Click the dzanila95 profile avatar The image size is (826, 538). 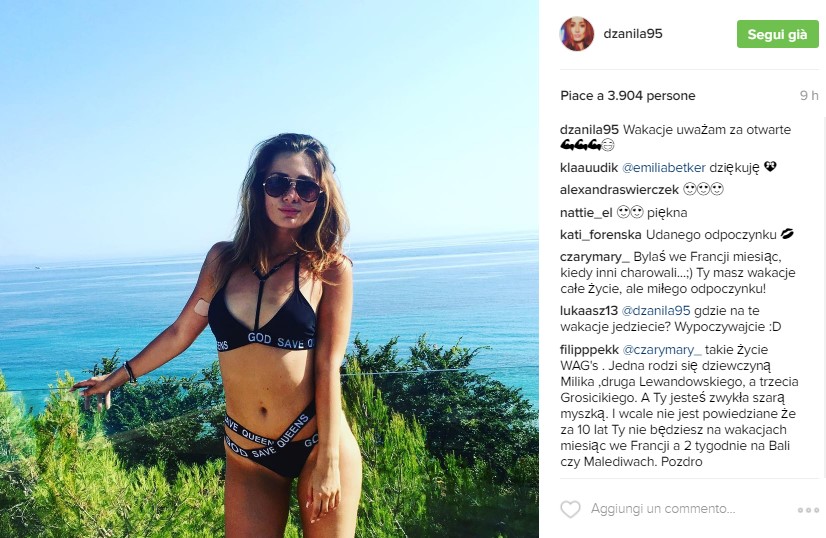pos(577,34)
